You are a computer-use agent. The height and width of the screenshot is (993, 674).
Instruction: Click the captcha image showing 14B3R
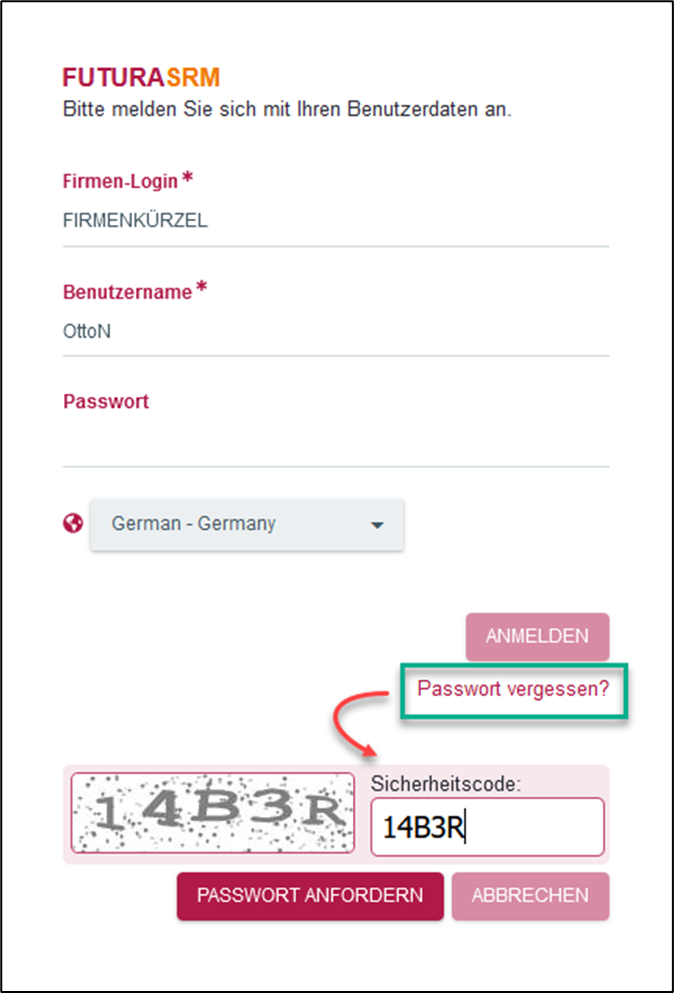coord(213,813)
